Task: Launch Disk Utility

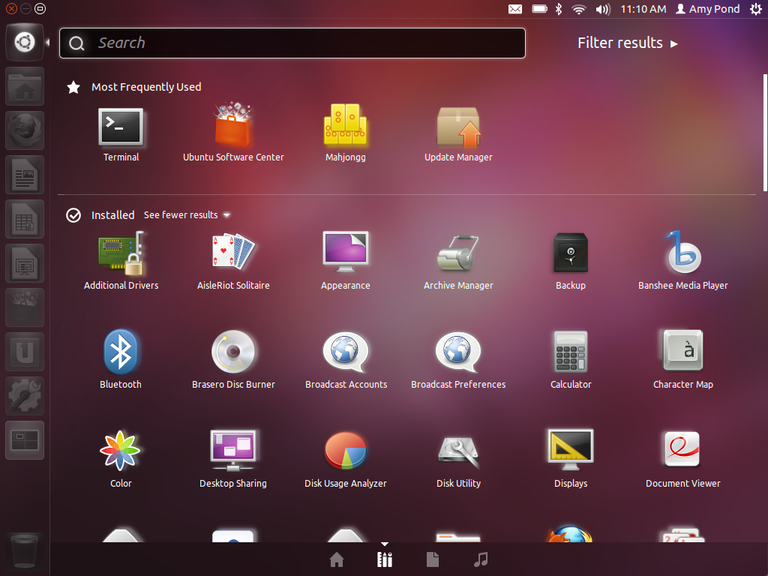Action: click(x=458, y=452)
